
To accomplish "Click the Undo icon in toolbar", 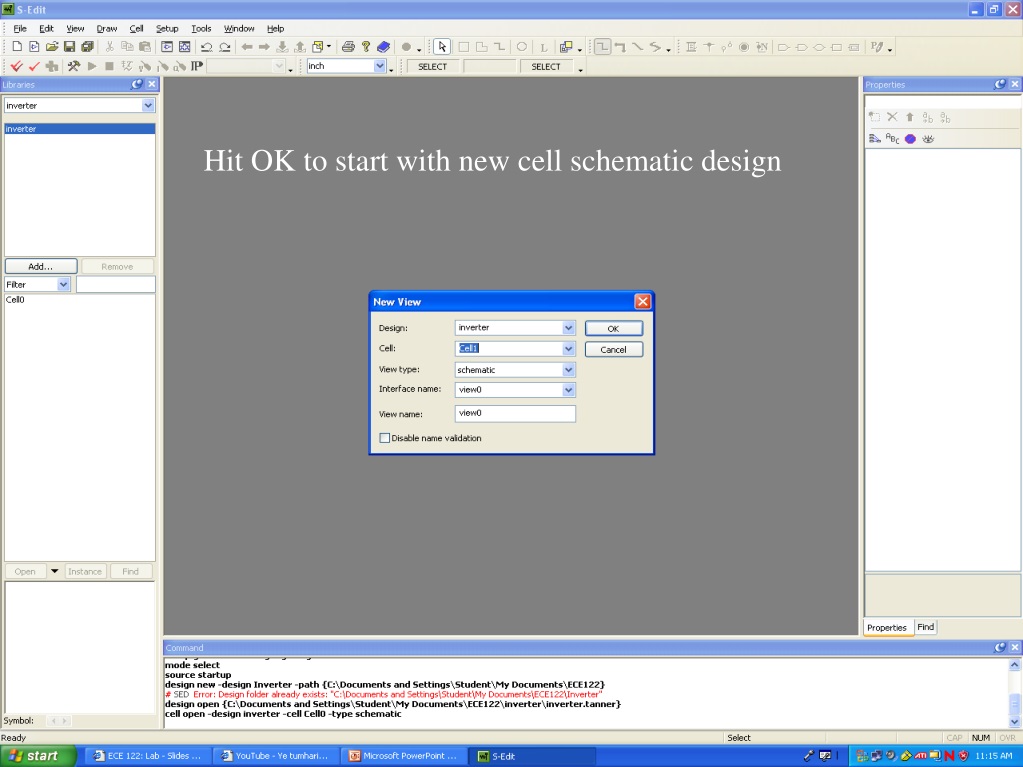I will [206, 47].
